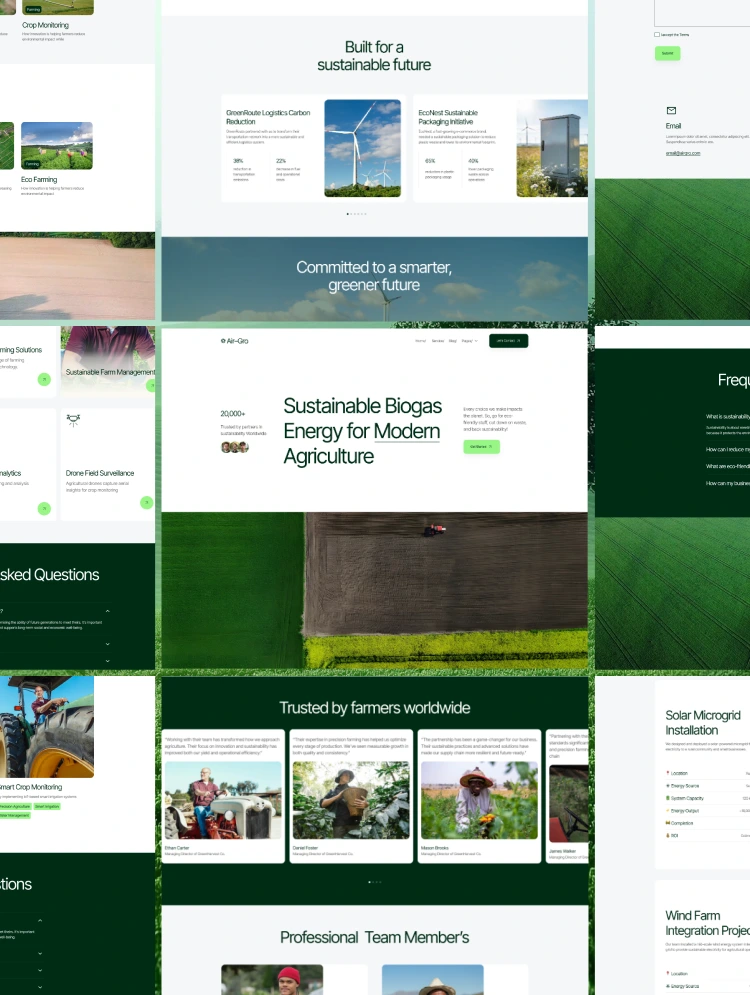
Task: Open the Home nav link
Action: click(x=421, y=341)
